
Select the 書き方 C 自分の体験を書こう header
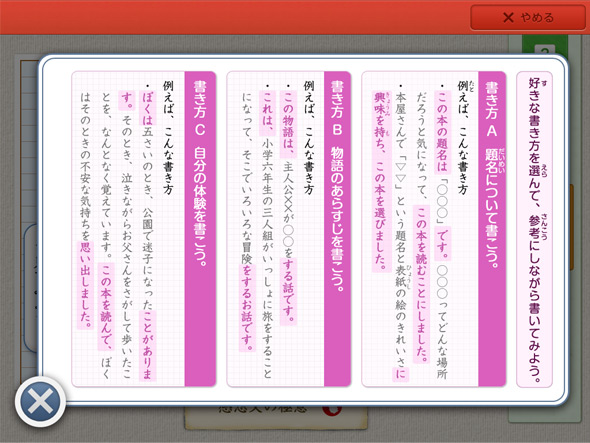point(200,228)
